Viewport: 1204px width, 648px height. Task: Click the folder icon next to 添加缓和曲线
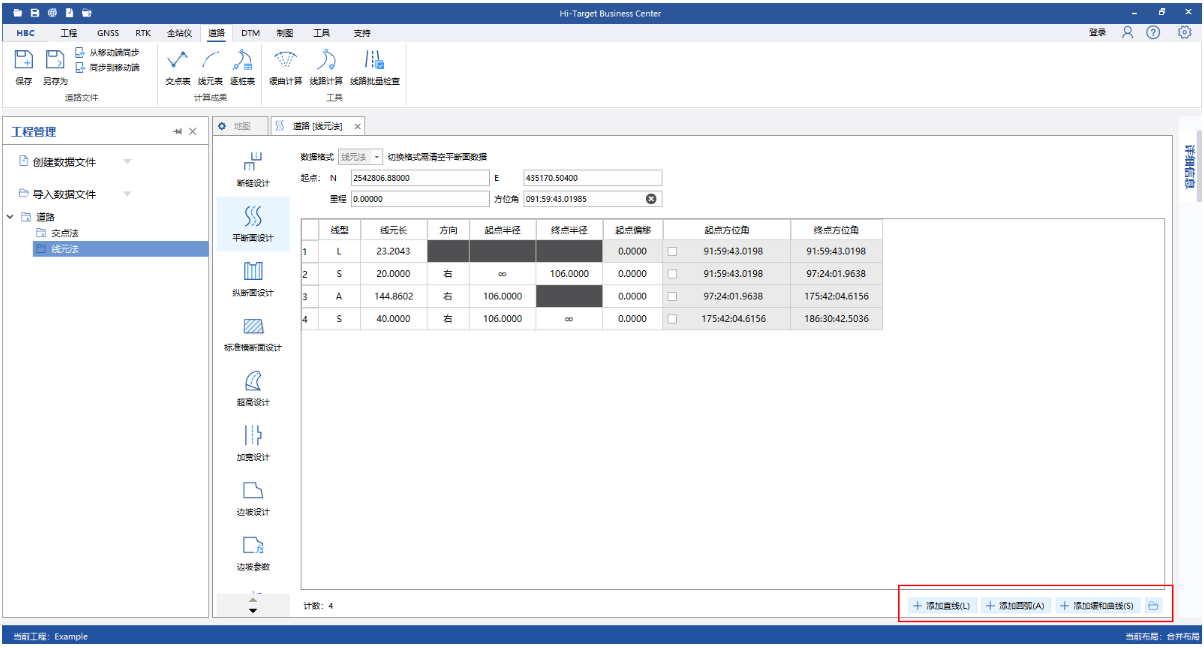pos(1153,605)
